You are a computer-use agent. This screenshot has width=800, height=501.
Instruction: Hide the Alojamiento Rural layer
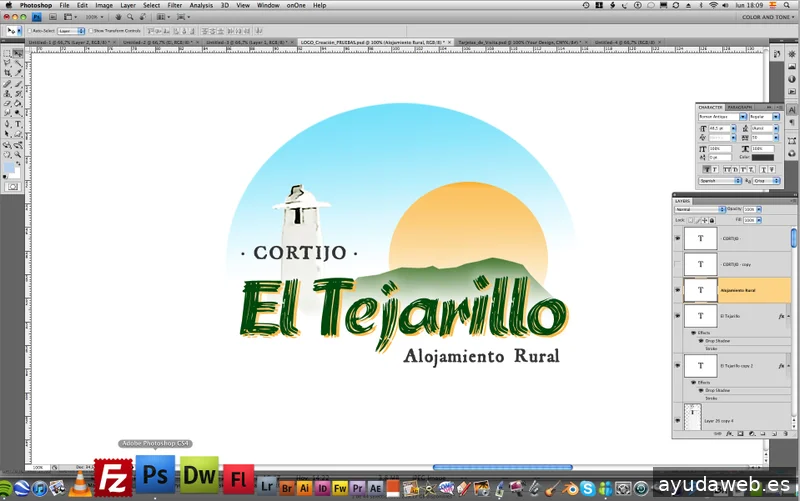(678, 290)
